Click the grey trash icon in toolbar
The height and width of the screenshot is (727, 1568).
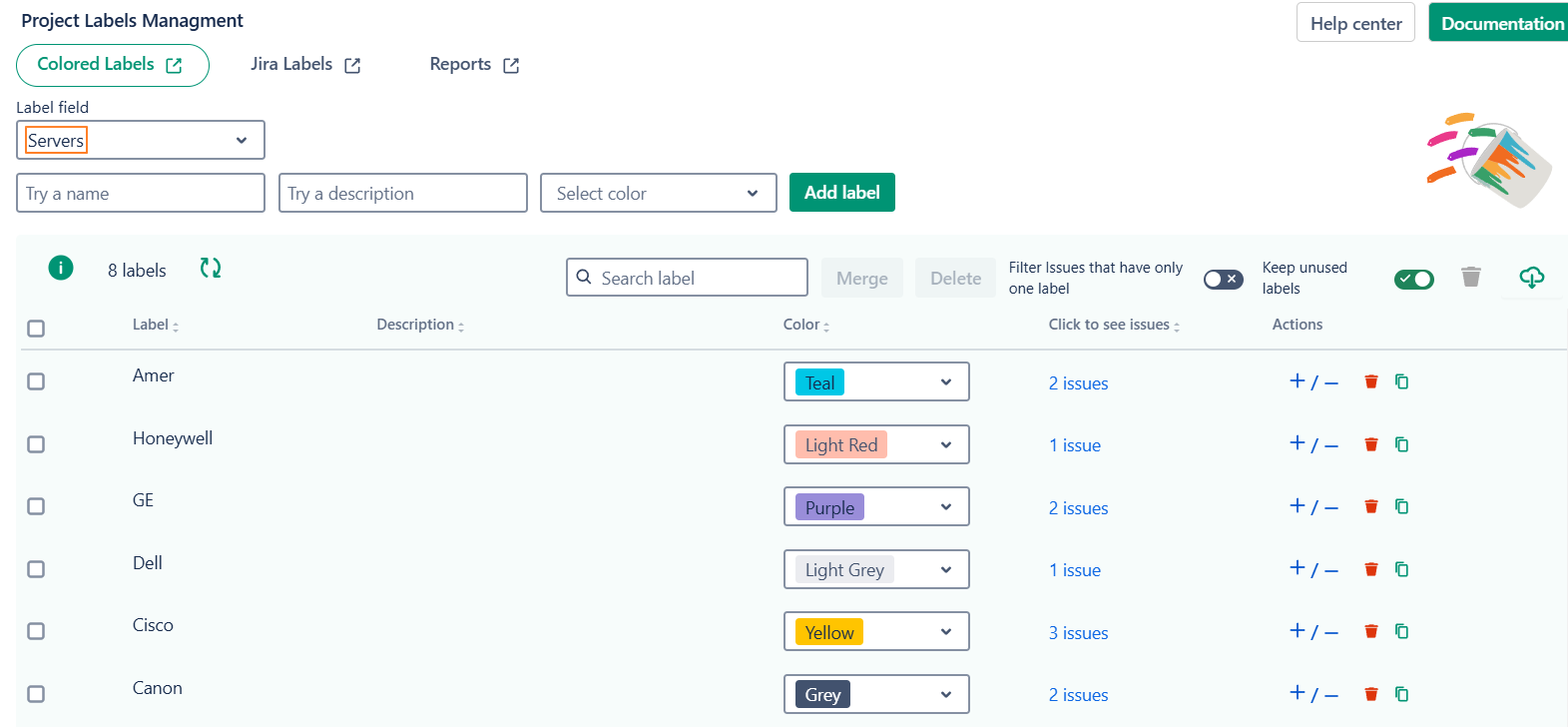pyautogui.click(x=1470, y=277)
